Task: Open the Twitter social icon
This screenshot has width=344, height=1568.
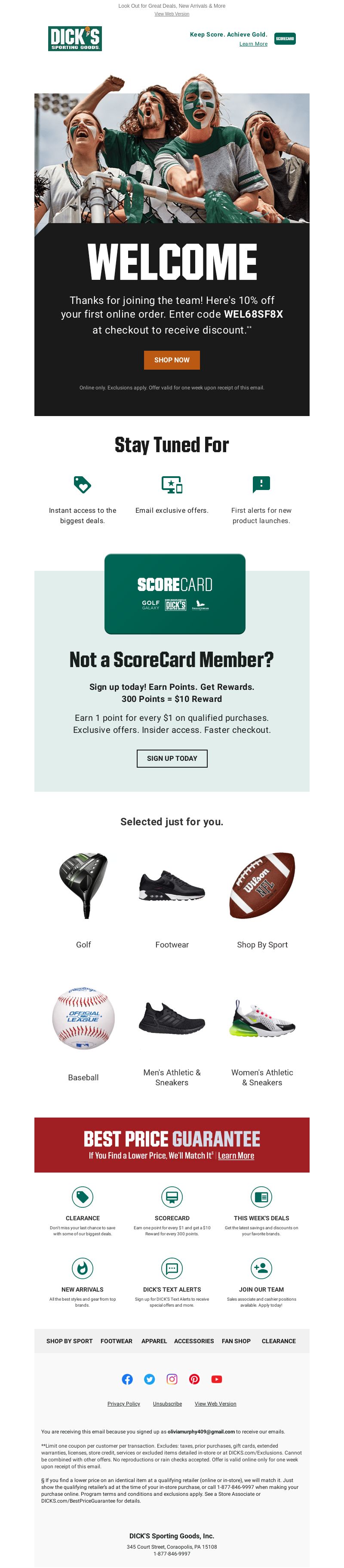Action: [x=150, y=1379]
